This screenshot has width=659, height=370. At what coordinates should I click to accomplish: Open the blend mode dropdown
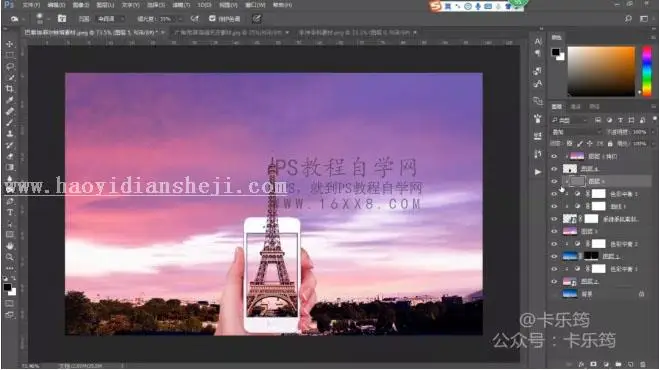[576, 132]
